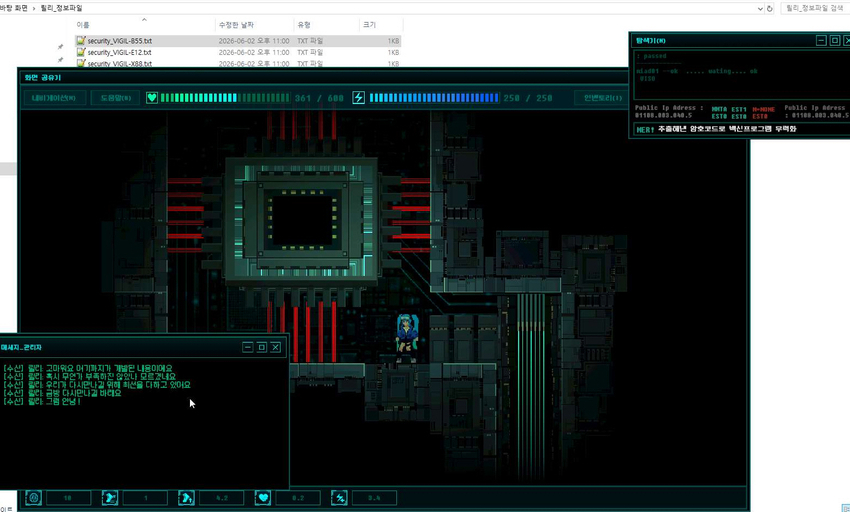Sort files by 수정한 날짜 column

point(236,25)
